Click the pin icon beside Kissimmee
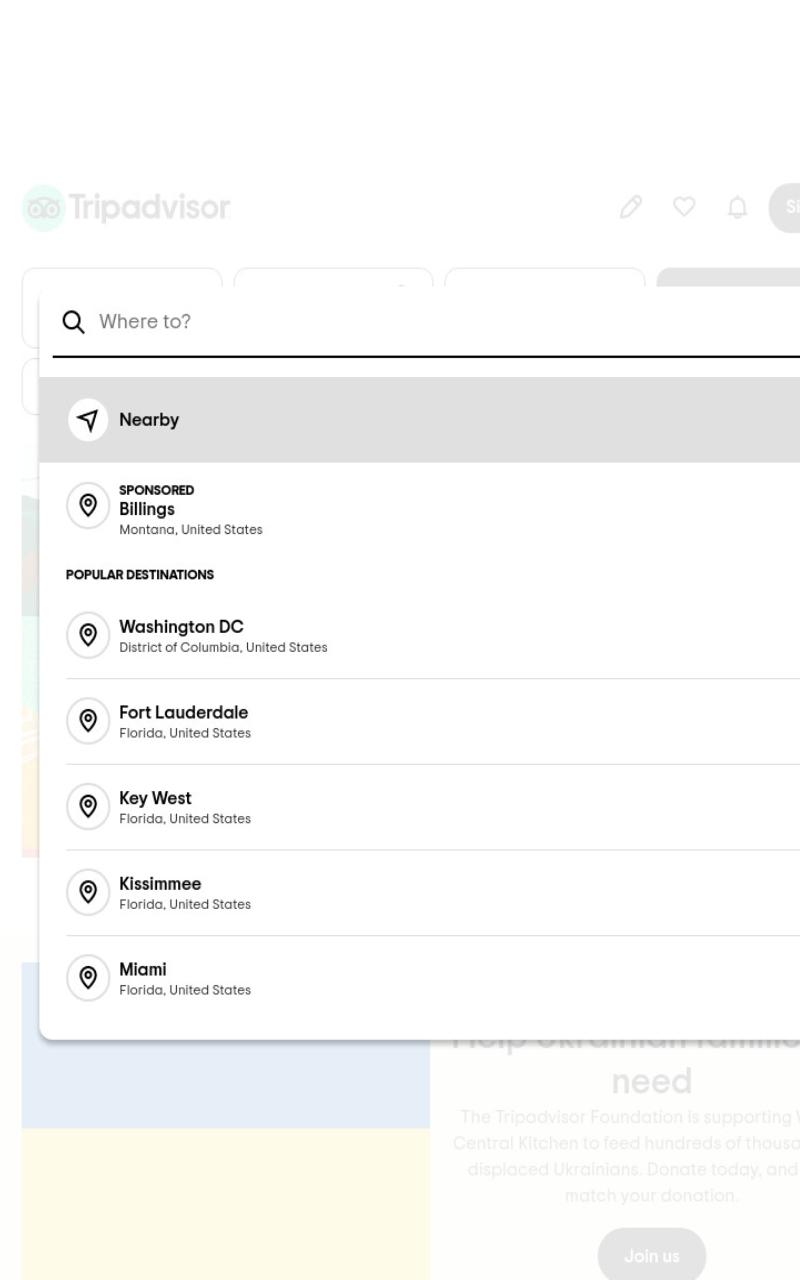 point(88,892)
